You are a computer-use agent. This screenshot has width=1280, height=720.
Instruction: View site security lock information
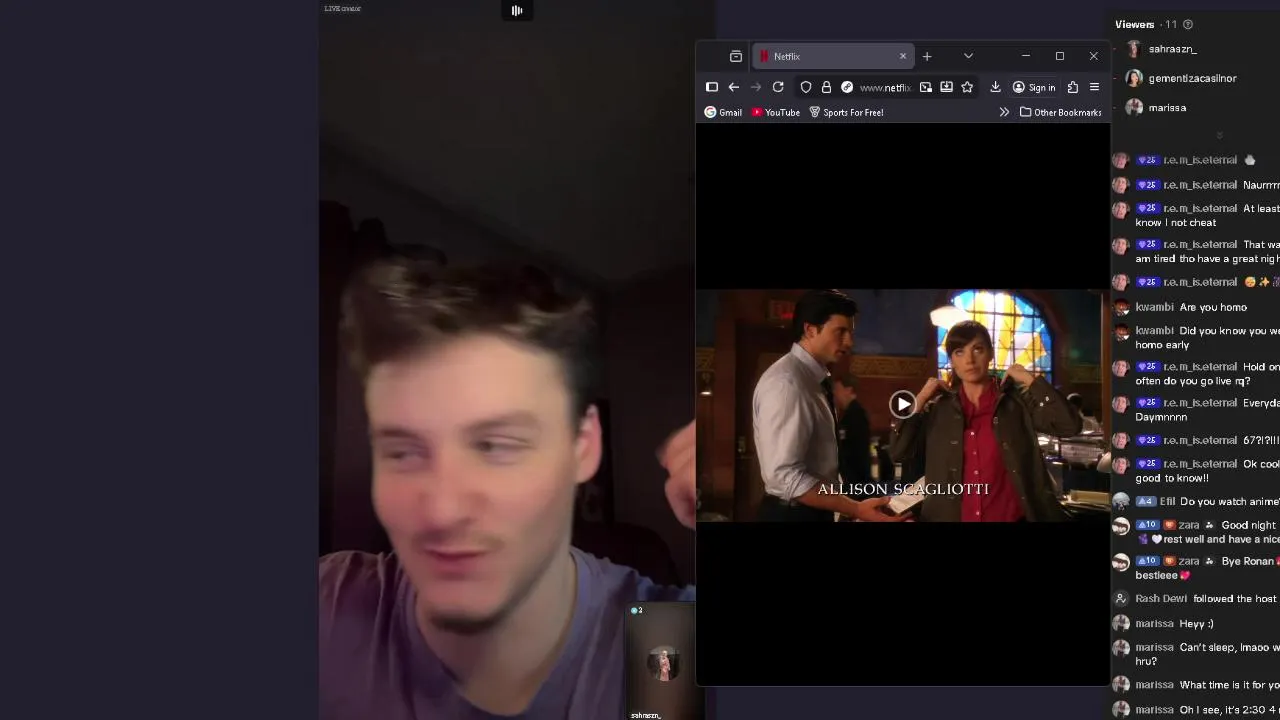click(826, 87)
